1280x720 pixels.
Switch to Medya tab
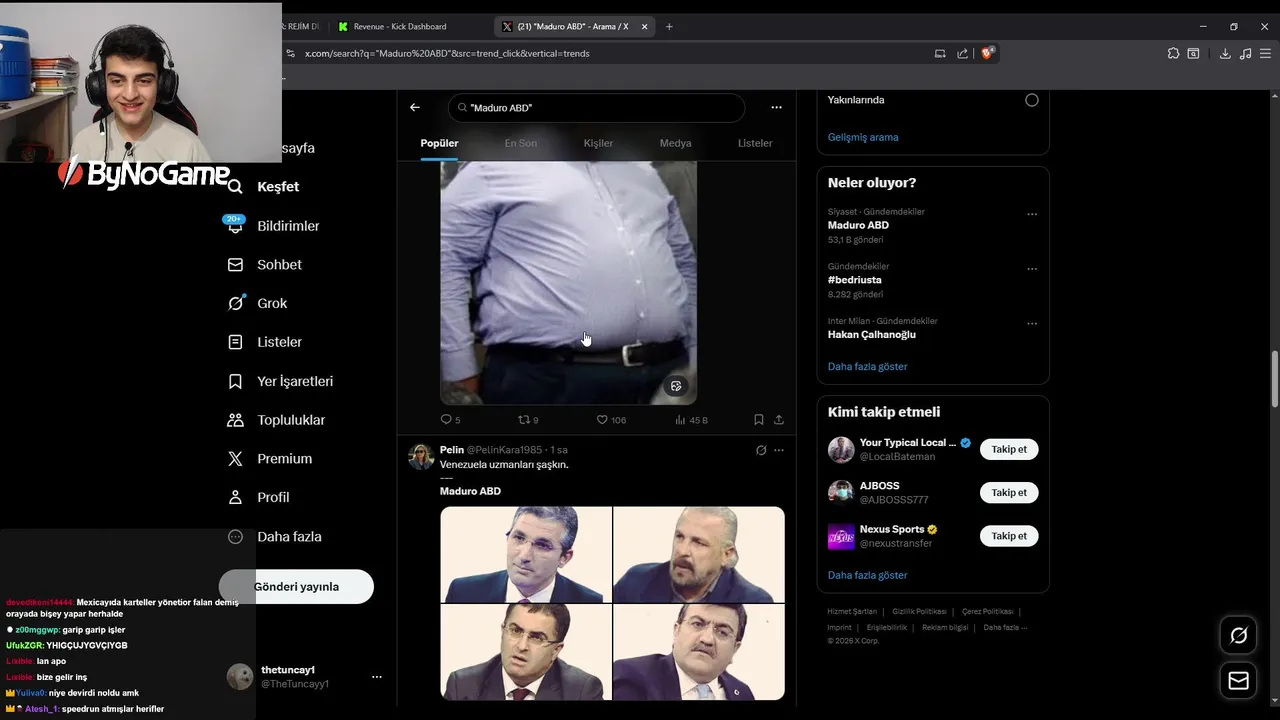click(x=675, y=143)
